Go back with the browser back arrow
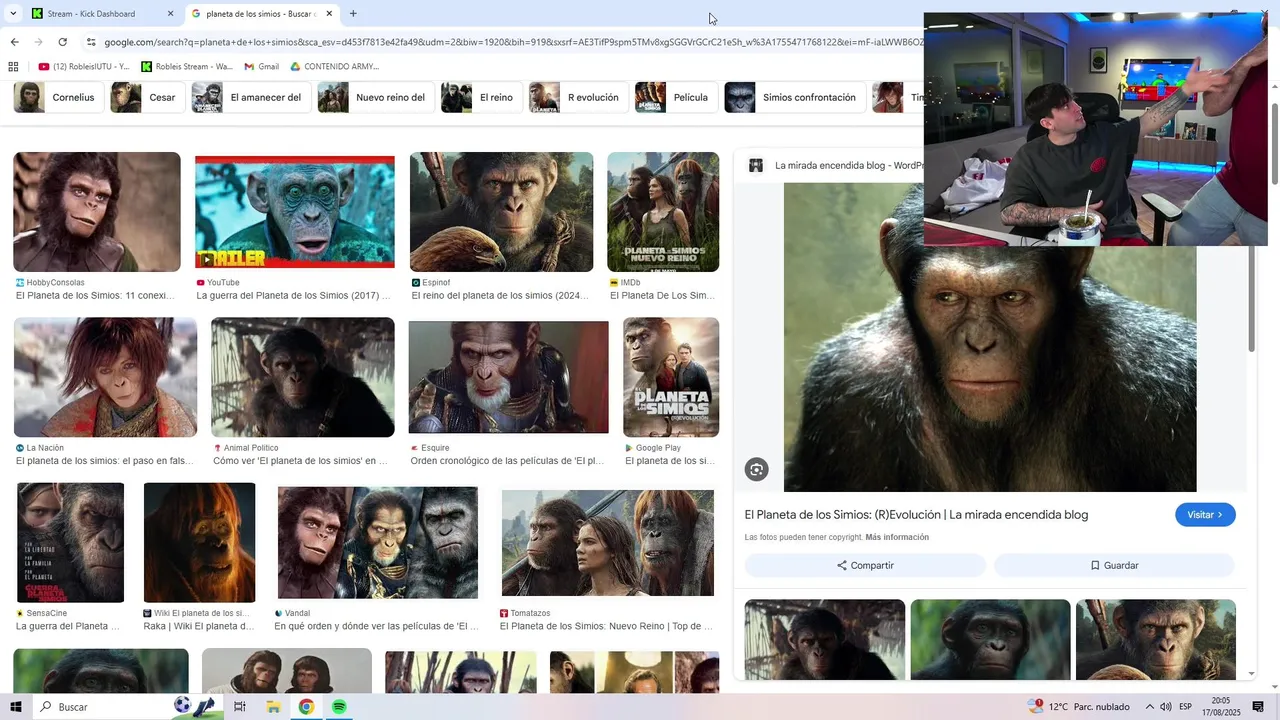 (14, 42)
